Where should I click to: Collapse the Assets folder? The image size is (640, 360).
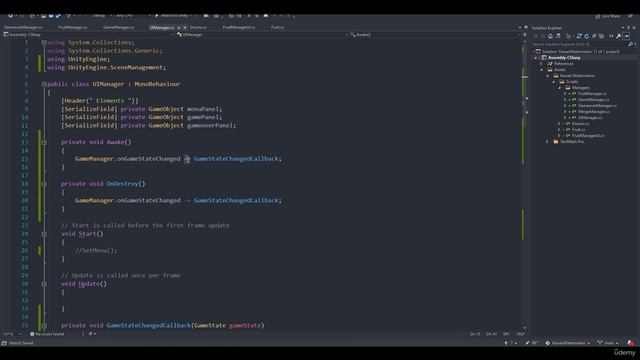[x=542, y=70]
